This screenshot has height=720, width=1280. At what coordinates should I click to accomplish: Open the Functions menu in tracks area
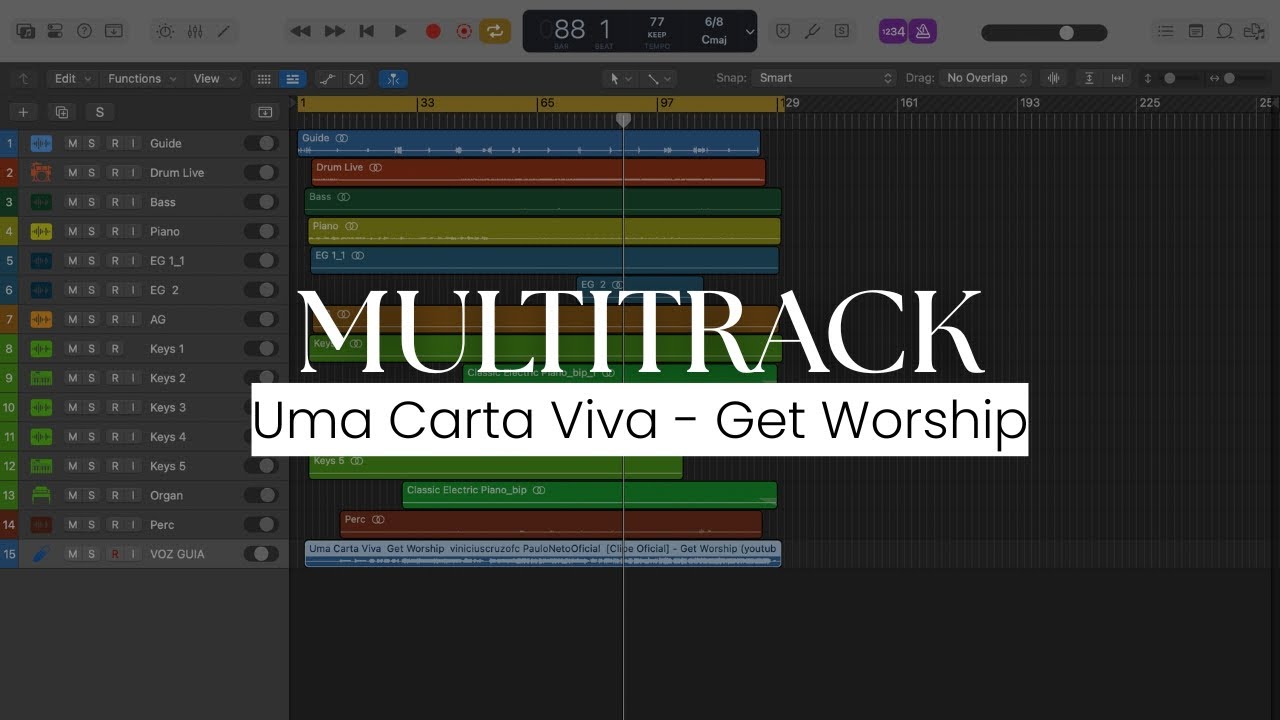[142, 78]
